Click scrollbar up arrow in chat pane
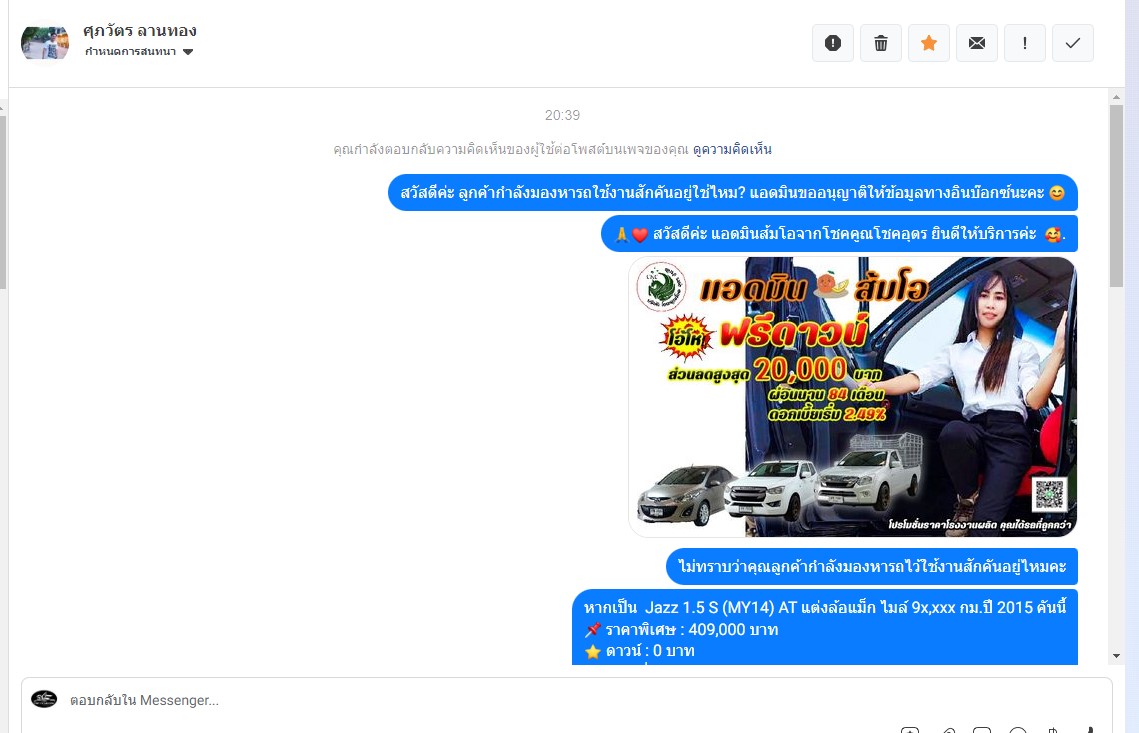The image size is (1139, 733). (1116, 97)
